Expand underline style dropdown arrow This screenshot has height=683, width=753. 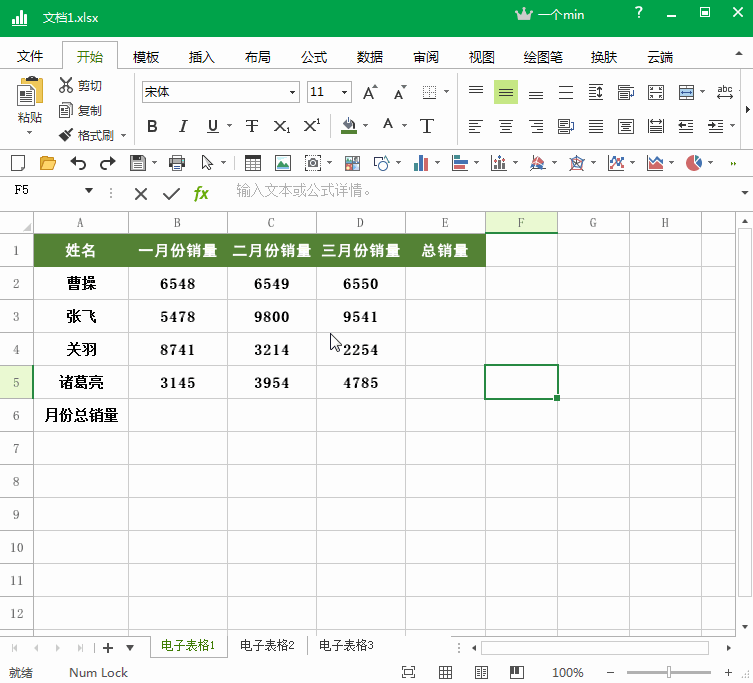229,126
